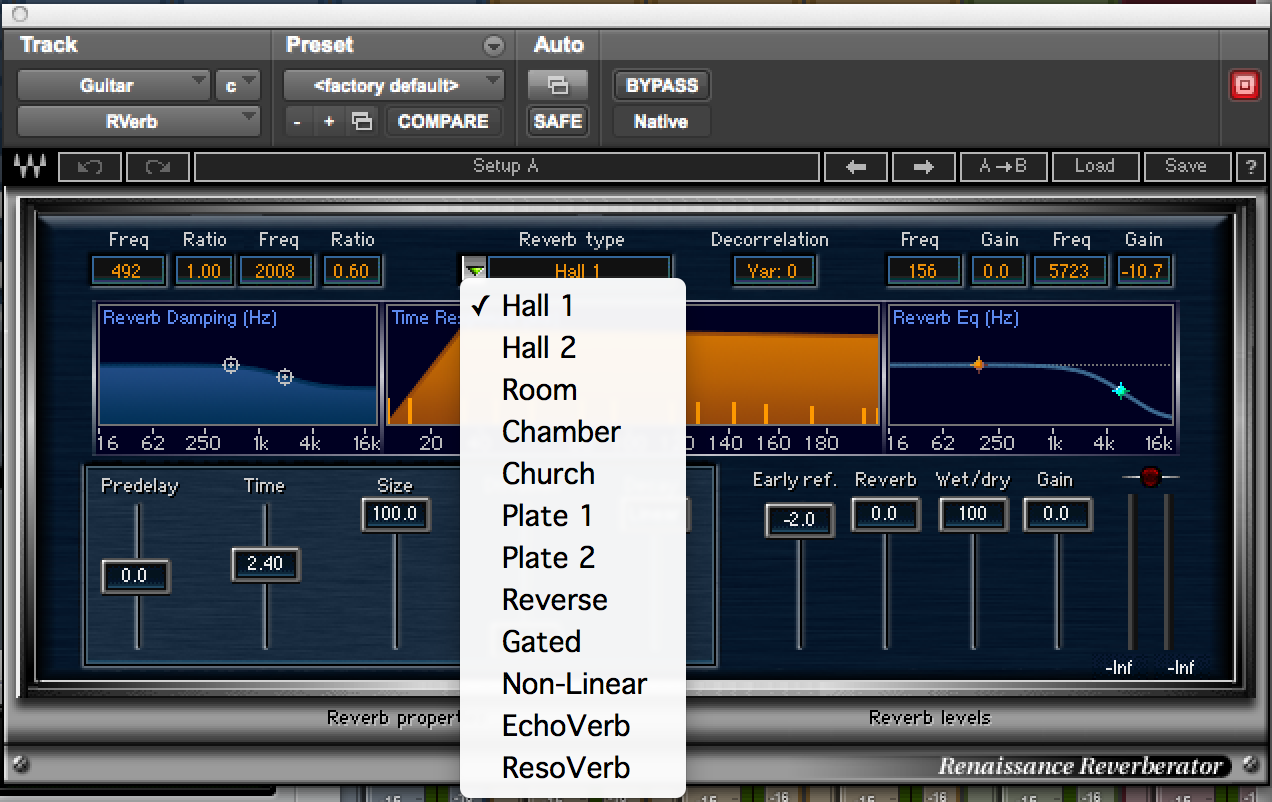
Task: Select Plate 2 in the menu
Action: click(x=573, y=558)
